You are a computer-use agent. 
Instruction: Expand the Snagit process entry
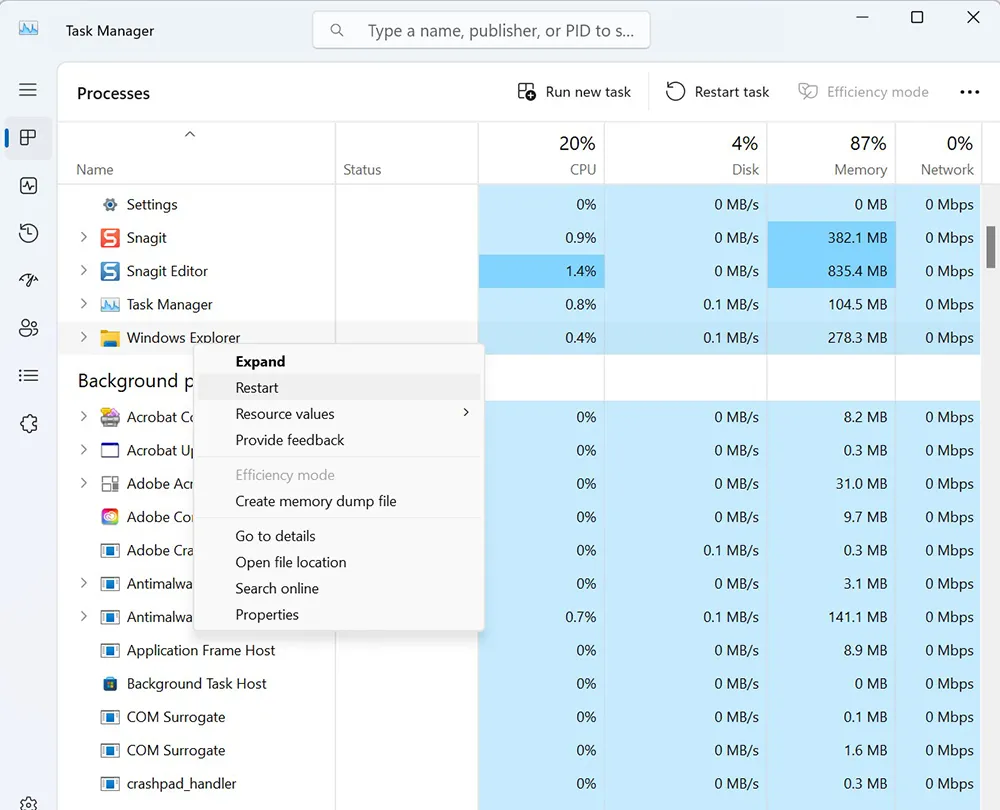point(82,238)
